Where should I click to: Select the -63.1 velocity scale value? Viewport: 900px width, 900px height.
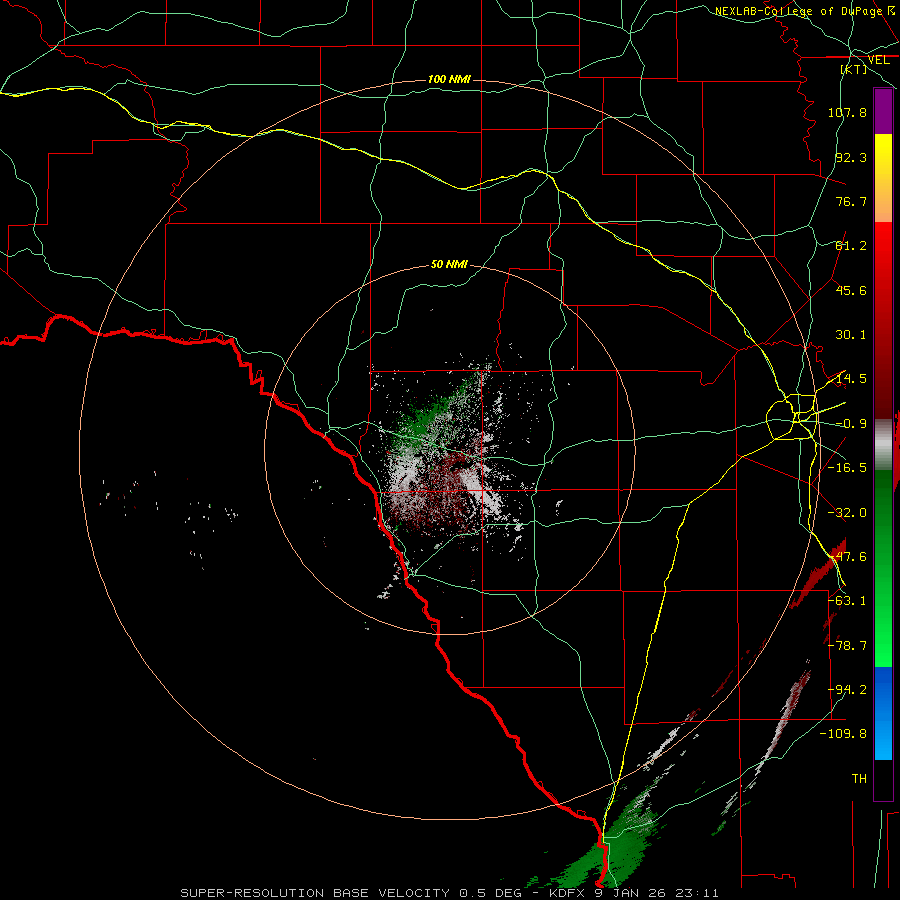[x=847, y=601]
